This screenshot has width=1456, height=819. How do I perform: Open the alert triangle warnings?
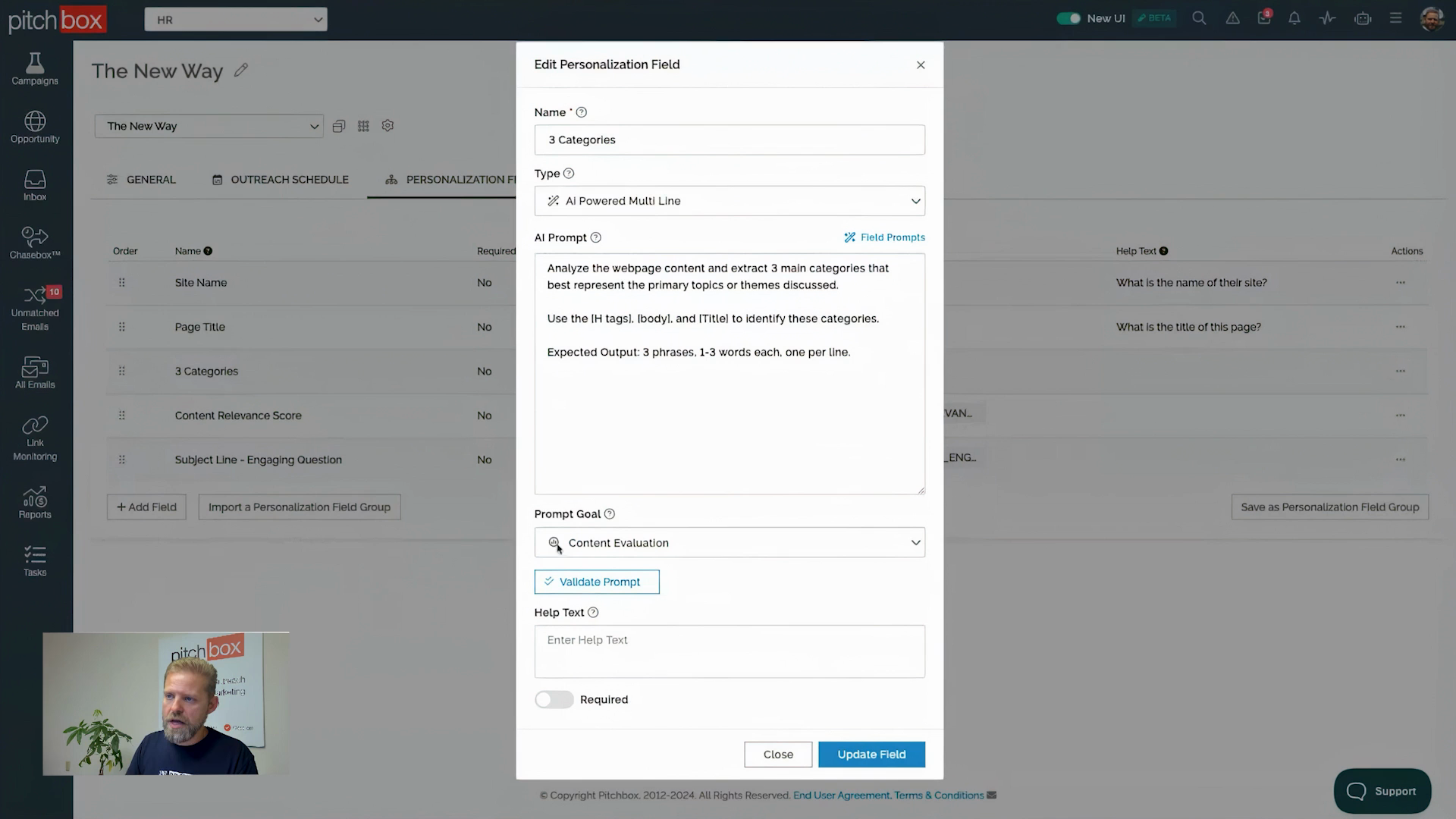(x=1233, y=18)
